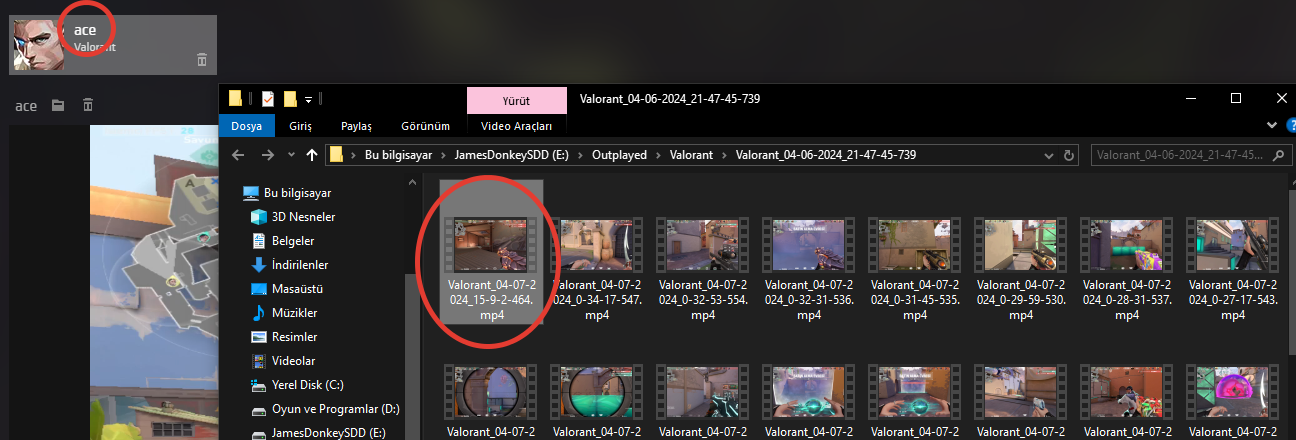1296x440 pixels.
Task: Select Masaüstü in the navigation pane
Action: [299, 288]
